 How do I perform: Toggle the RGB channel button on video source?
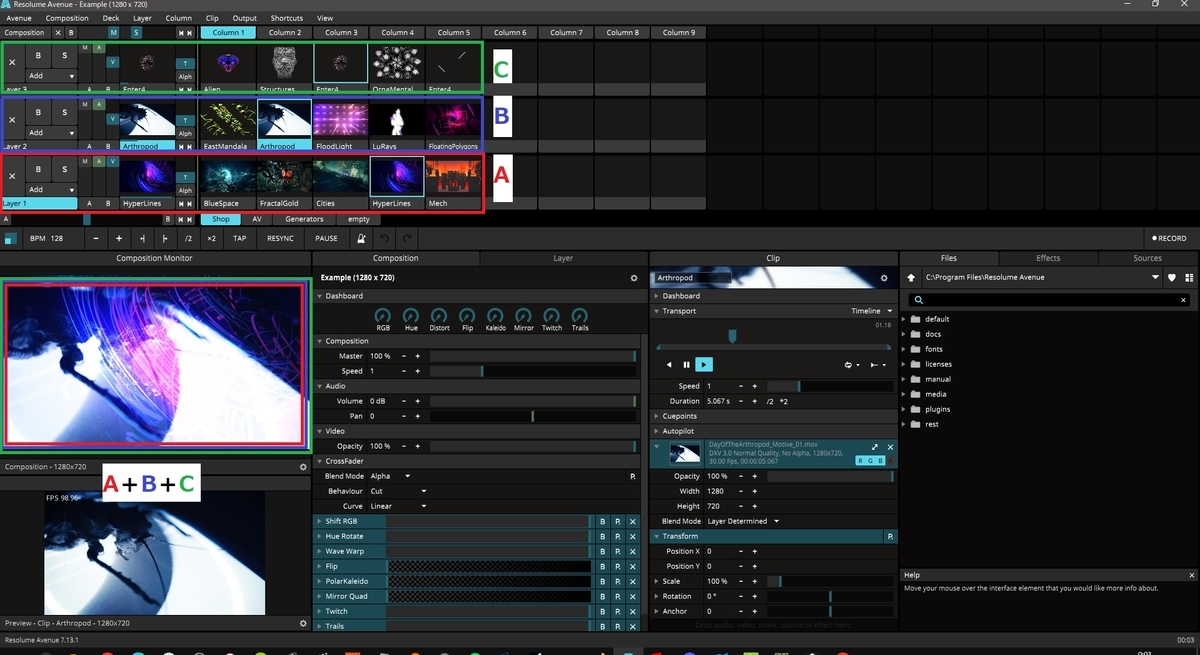[x=870, y=461]
